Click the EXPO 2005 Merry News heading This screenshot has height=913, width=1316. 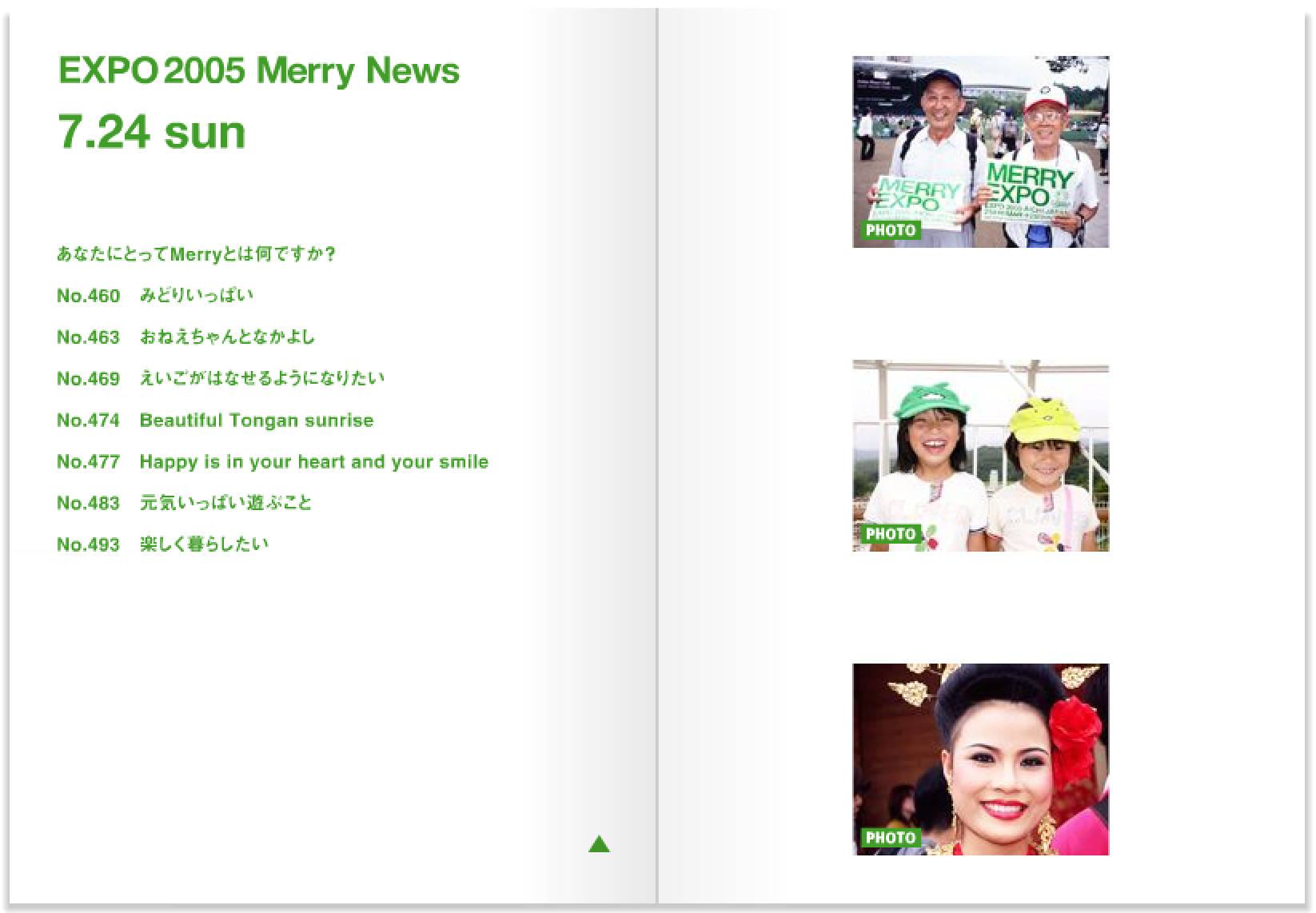(259, 71)
